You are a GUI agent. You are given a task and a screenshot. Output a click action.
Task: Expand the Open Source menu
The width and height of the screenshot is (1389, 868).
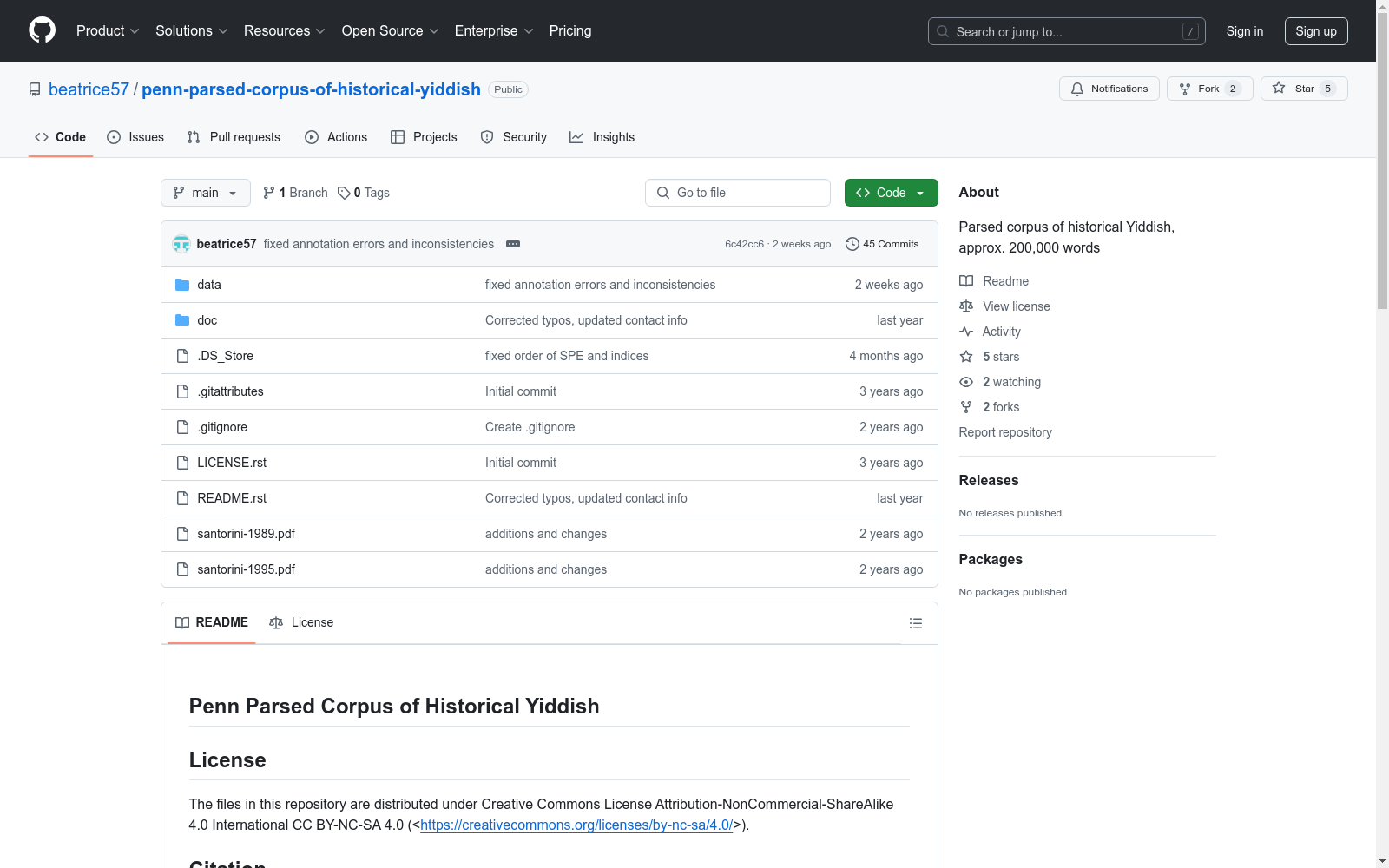(x=391, y=31)
